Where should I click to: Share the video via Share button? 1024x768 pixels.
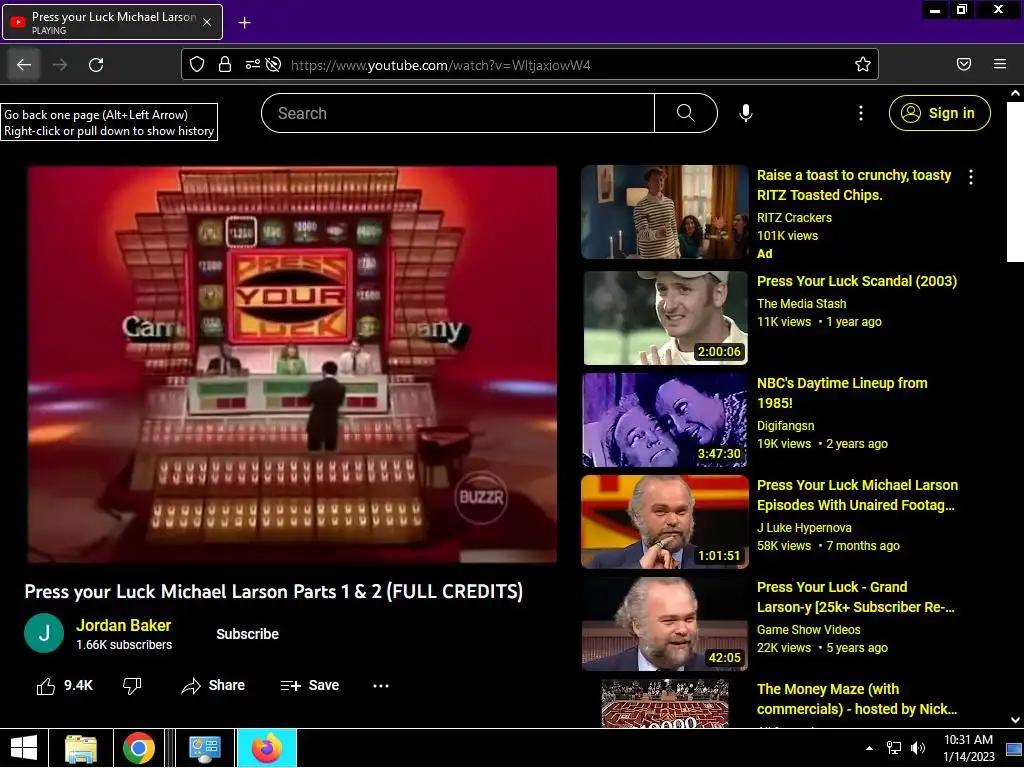pos(214,686)
